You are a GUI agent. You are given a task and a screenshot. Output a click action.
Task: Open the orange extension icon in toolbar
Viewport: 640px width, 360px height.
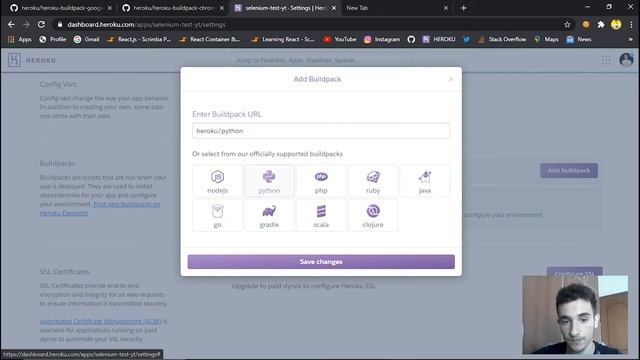586,24
